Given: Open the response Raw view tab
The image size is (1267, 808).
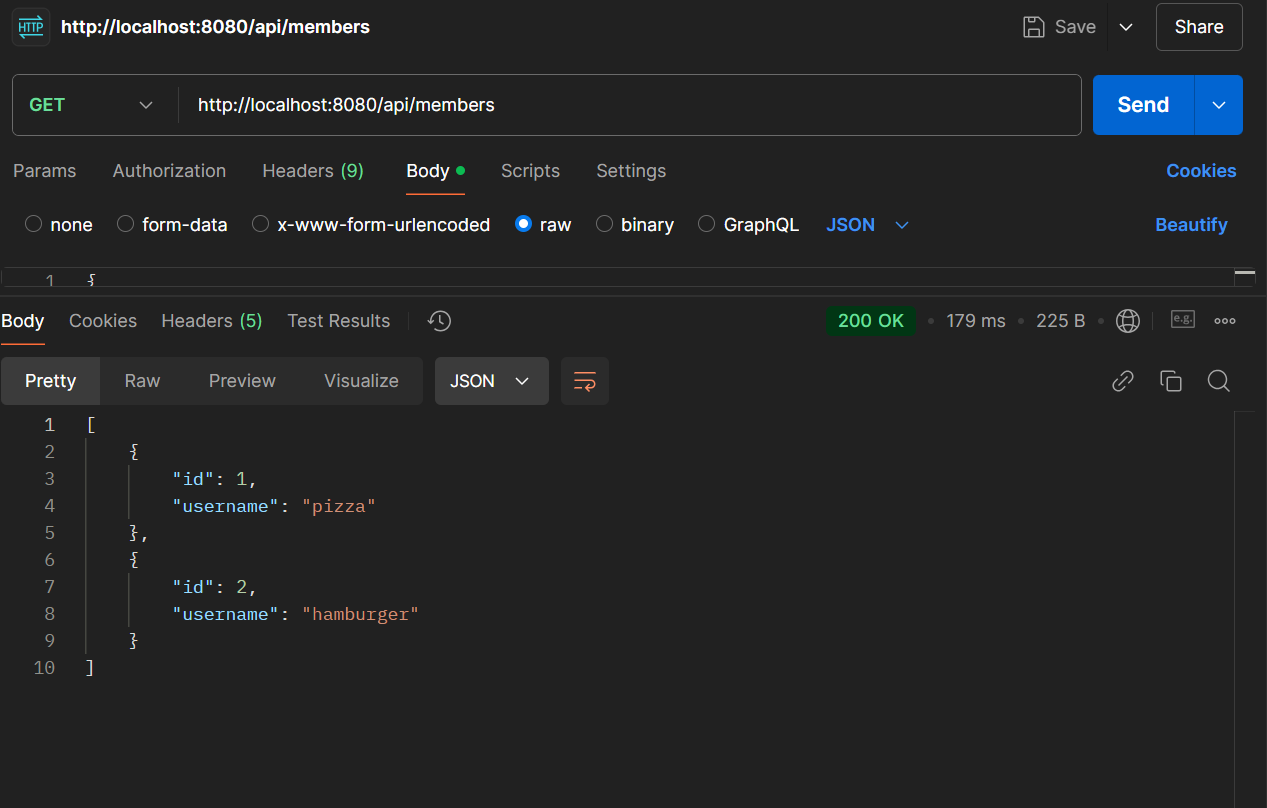Looking at the screenshot, I should [142, 381].
